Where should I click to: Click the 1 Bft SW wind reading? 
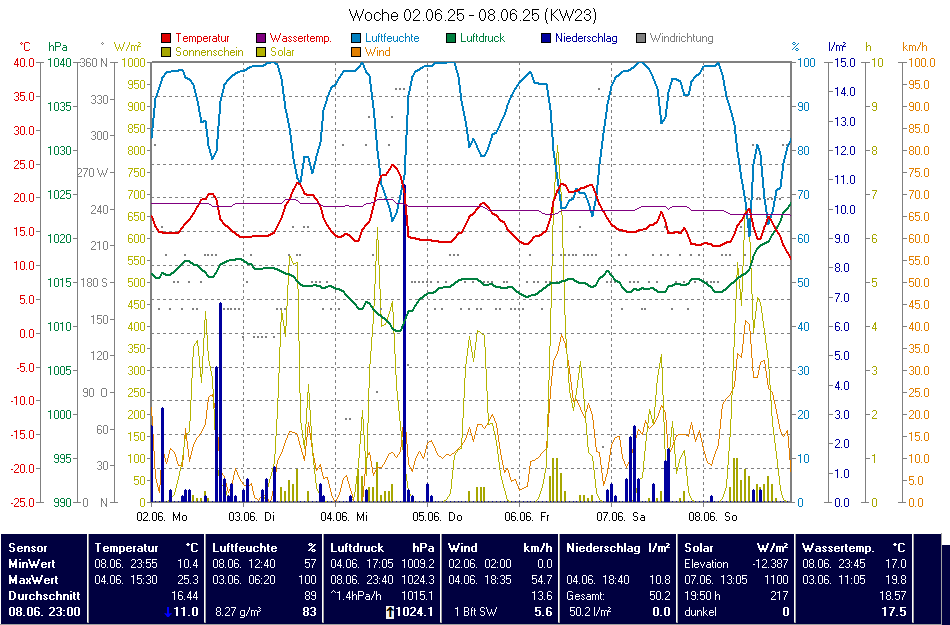coord(476,612)
